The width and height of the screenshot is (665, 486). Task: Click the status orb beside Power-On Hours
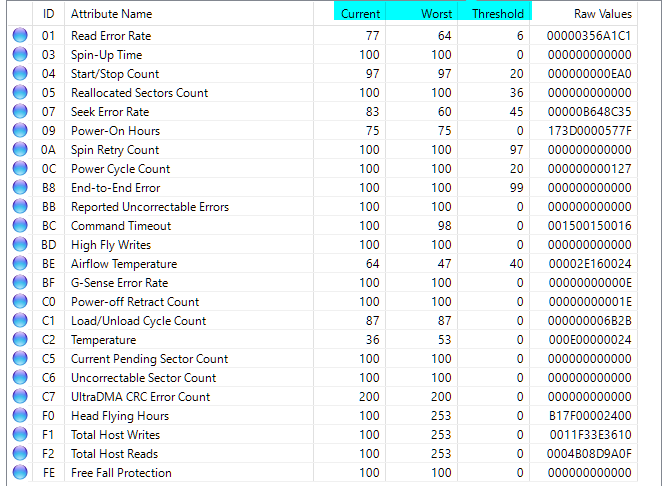(19, 131)
